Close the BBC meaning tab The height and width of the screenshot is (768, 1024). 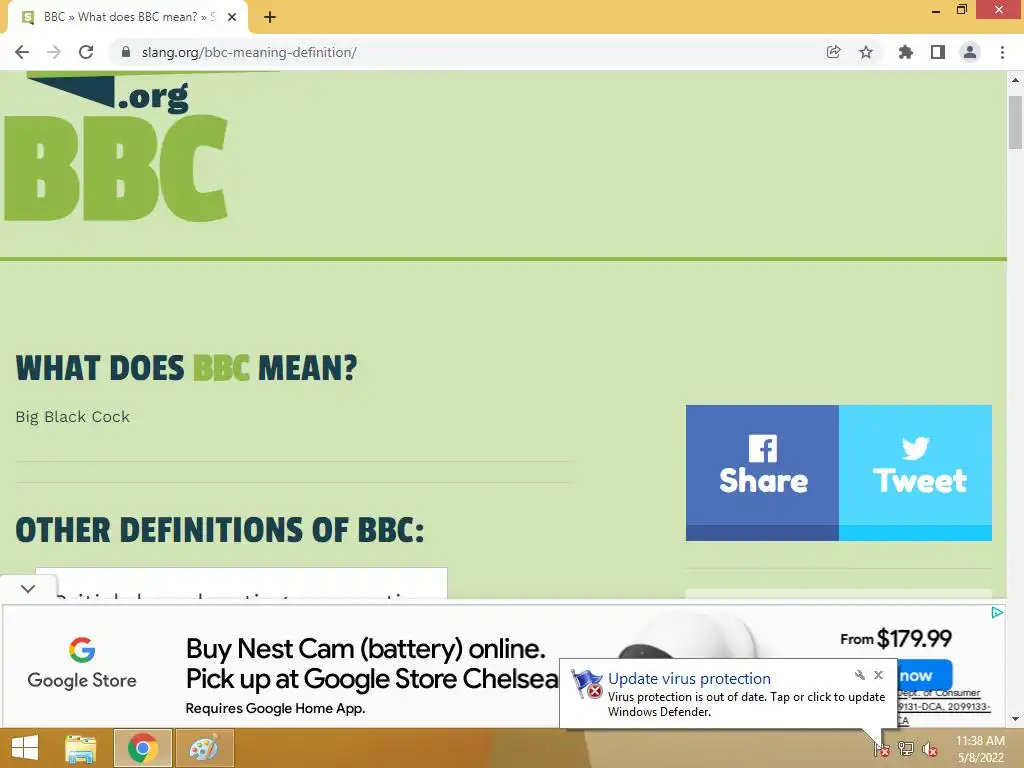[x=232, y=17]
